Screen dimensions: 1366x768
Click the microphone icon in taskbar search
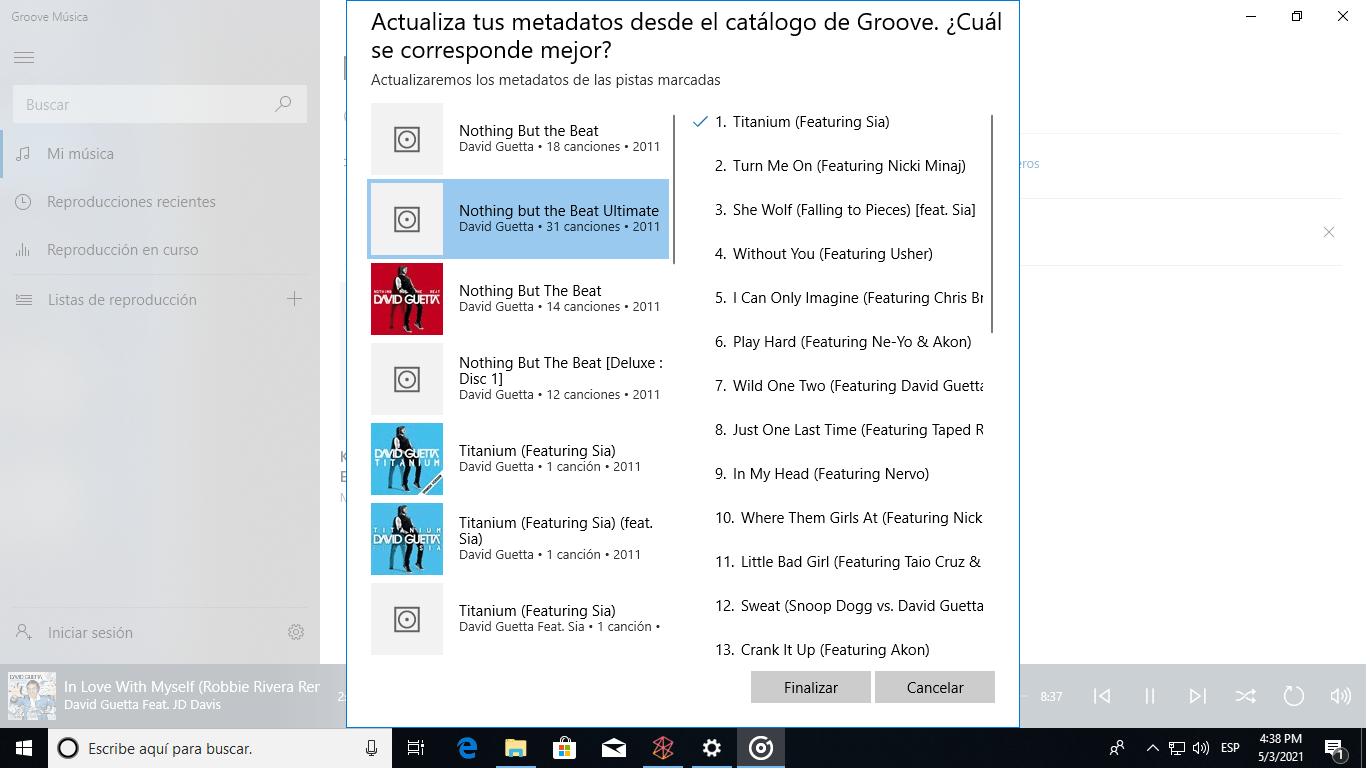(x=372, y=748)
